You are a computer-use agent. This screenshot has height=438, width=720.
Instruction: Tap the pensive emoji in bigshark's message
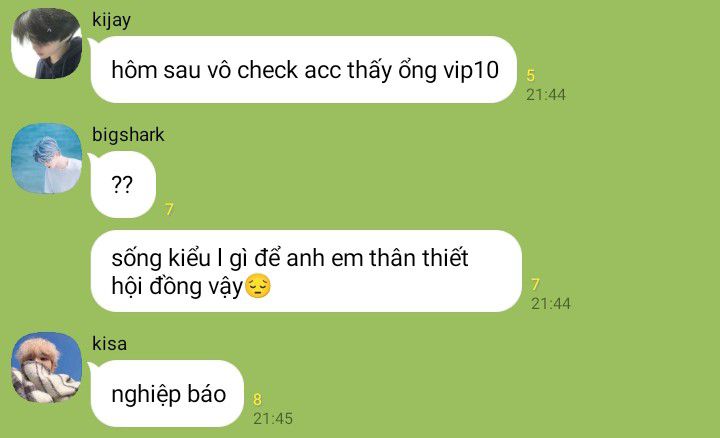pos(258,286)
